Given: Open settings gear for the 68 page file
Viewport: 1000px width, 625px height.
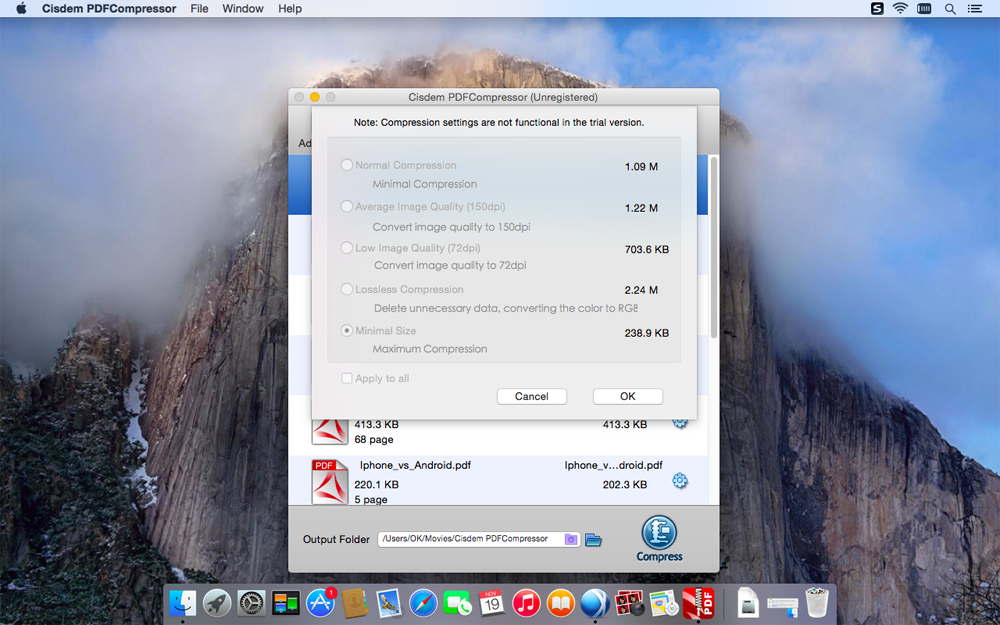Looking at the screenshot, I should [680, 423].
